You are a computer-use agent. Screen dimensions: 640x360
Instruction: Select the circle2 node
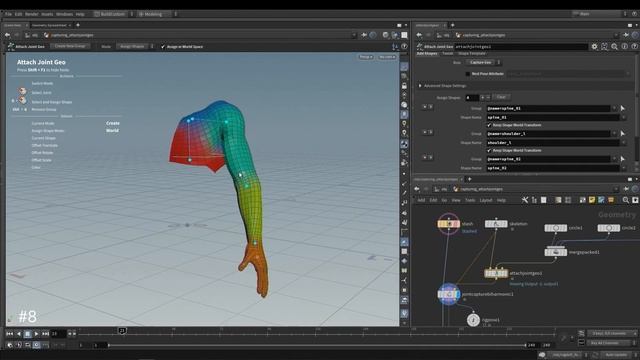click(x=609, y=228)
